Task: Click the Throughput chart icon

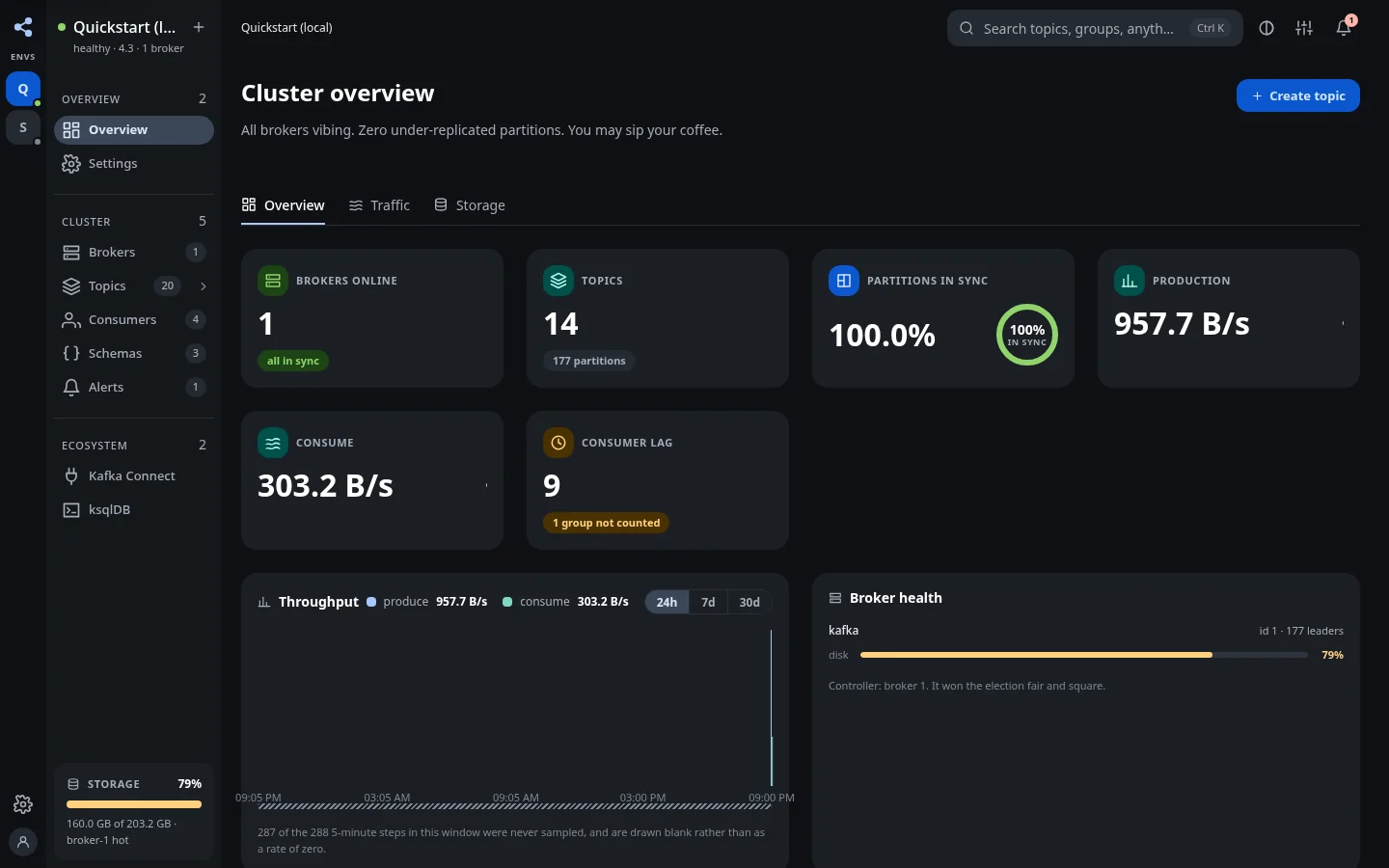Action: coord(264,602)
